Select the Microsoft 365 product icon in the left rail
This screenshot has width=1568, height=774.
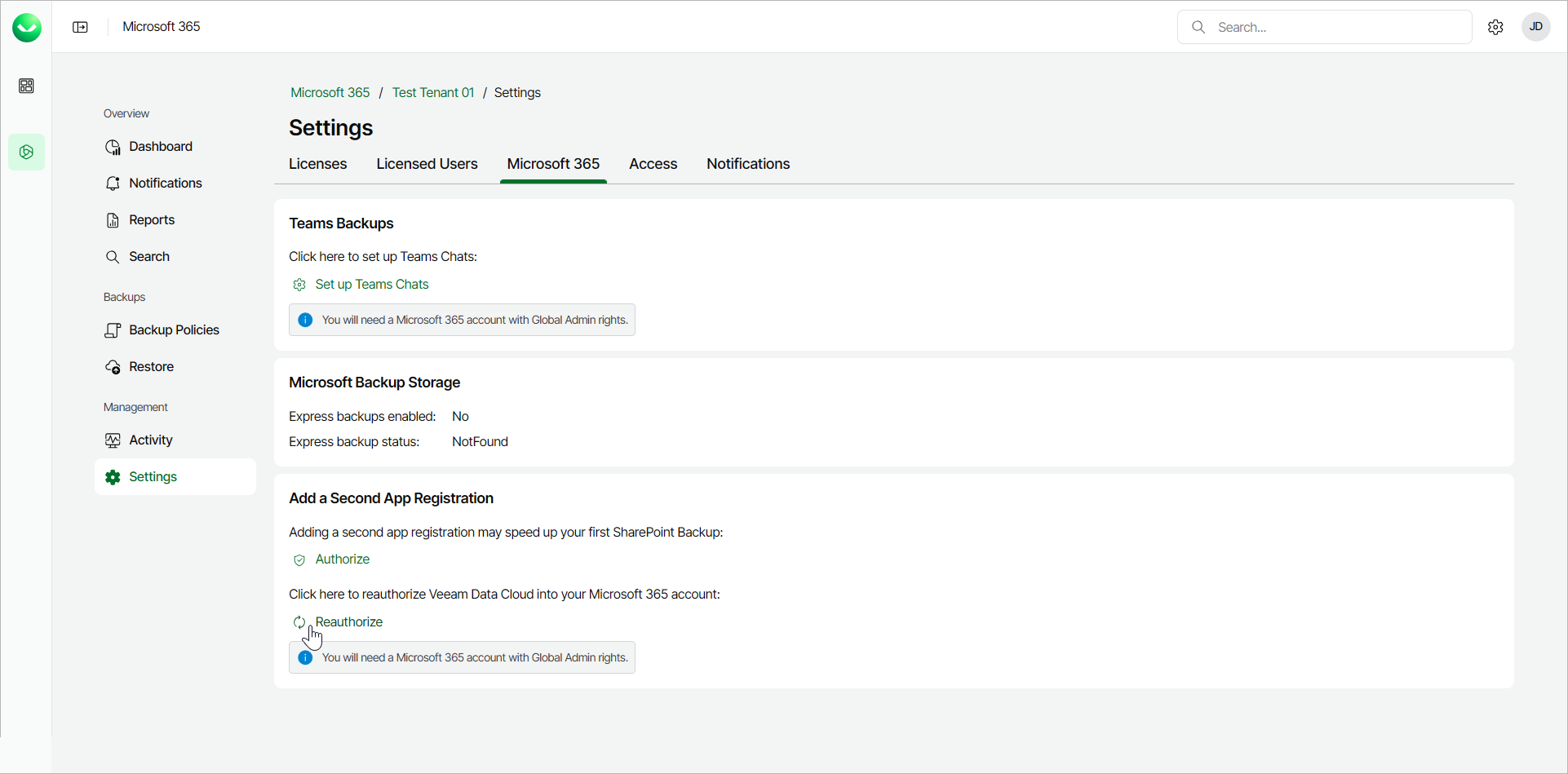pos(26,153)
